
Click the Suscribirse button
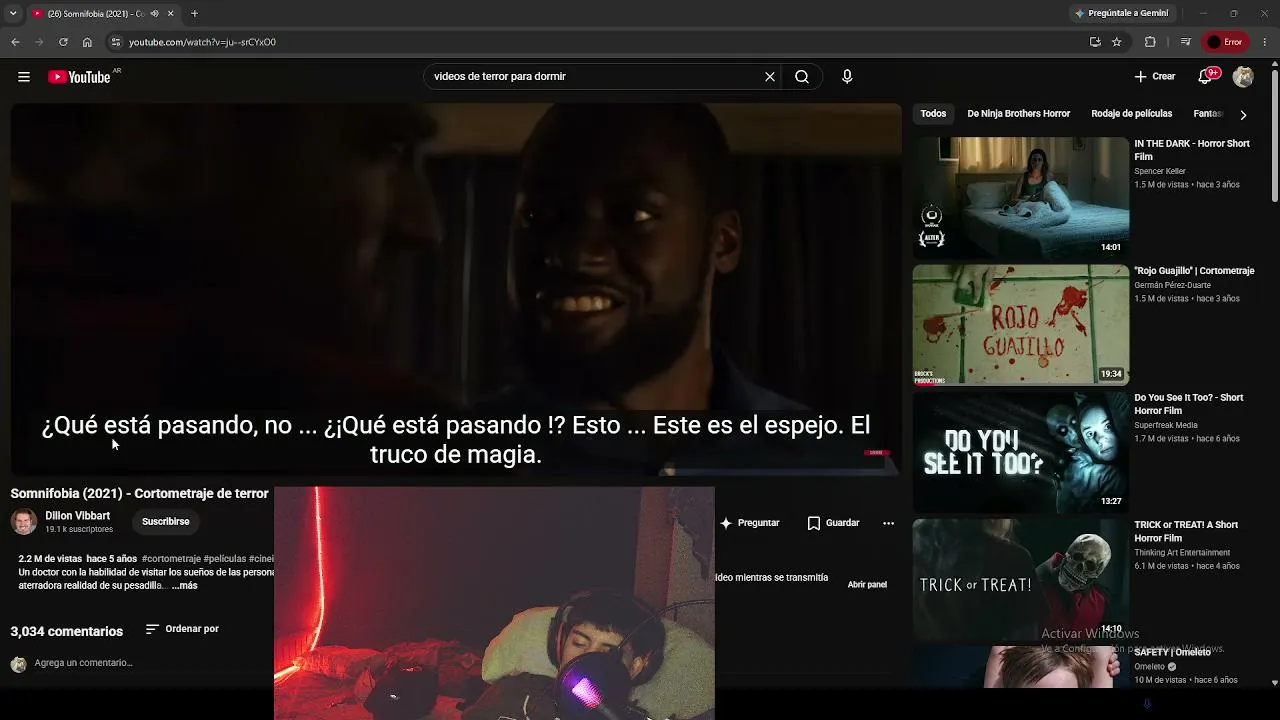tap(165, 522)
